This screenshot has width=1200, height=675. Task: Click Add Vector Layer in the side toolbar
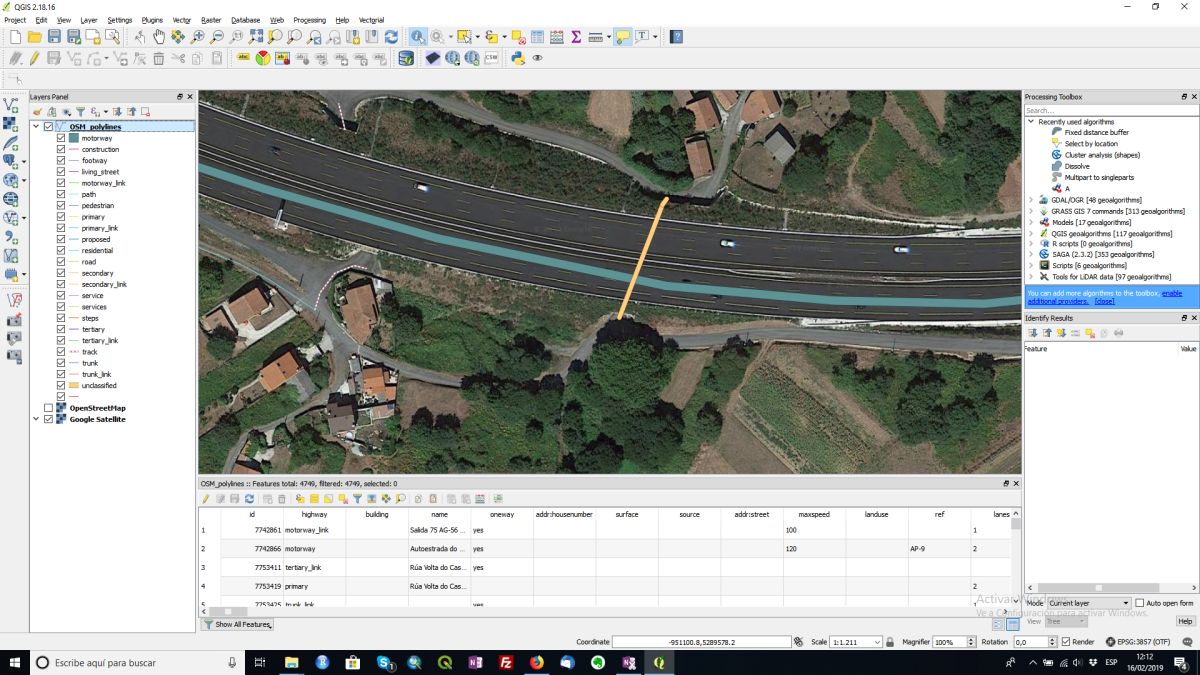pyautogui.click(x=11, y=103)
